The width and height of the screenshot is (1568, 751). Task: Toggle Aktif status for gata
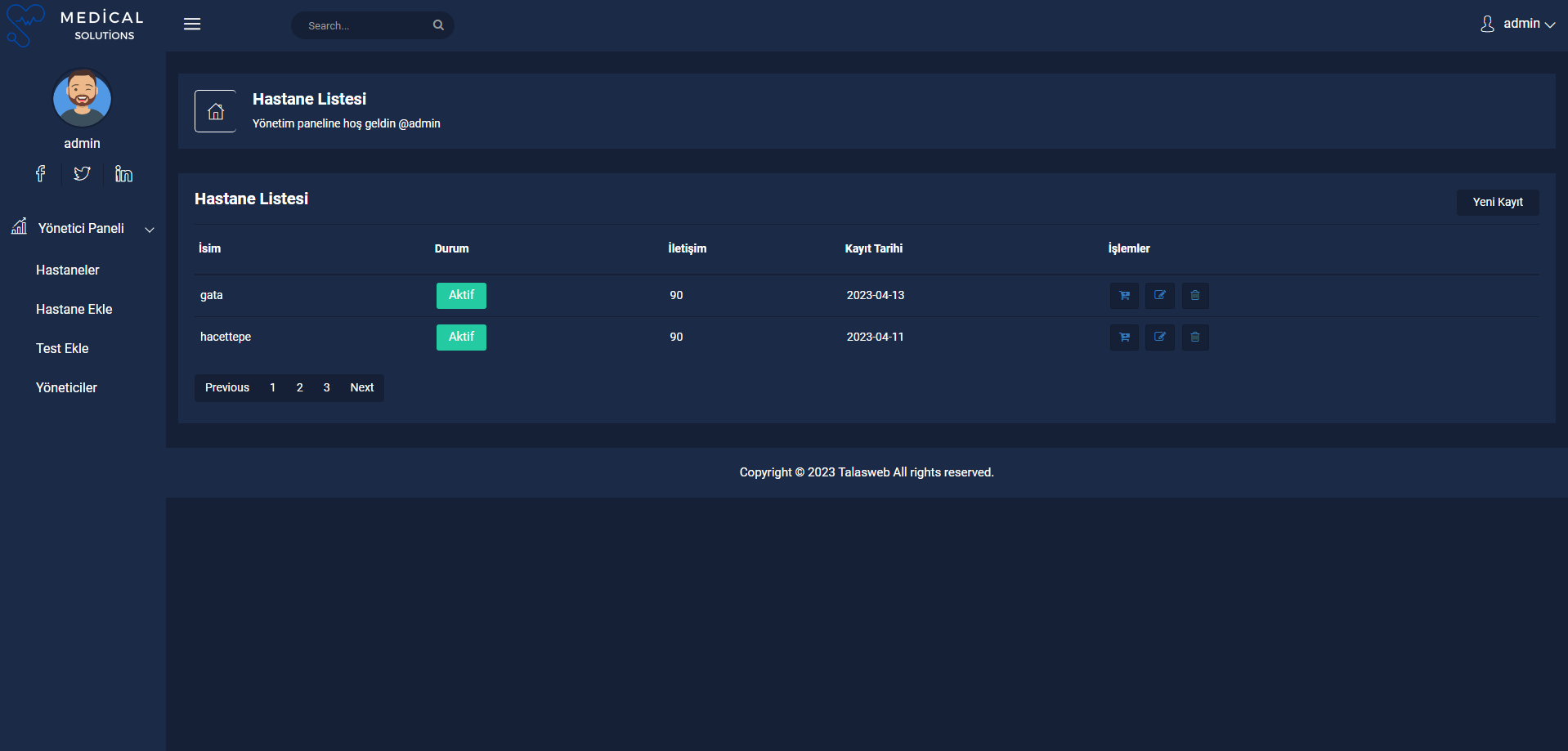pos(461,296)
